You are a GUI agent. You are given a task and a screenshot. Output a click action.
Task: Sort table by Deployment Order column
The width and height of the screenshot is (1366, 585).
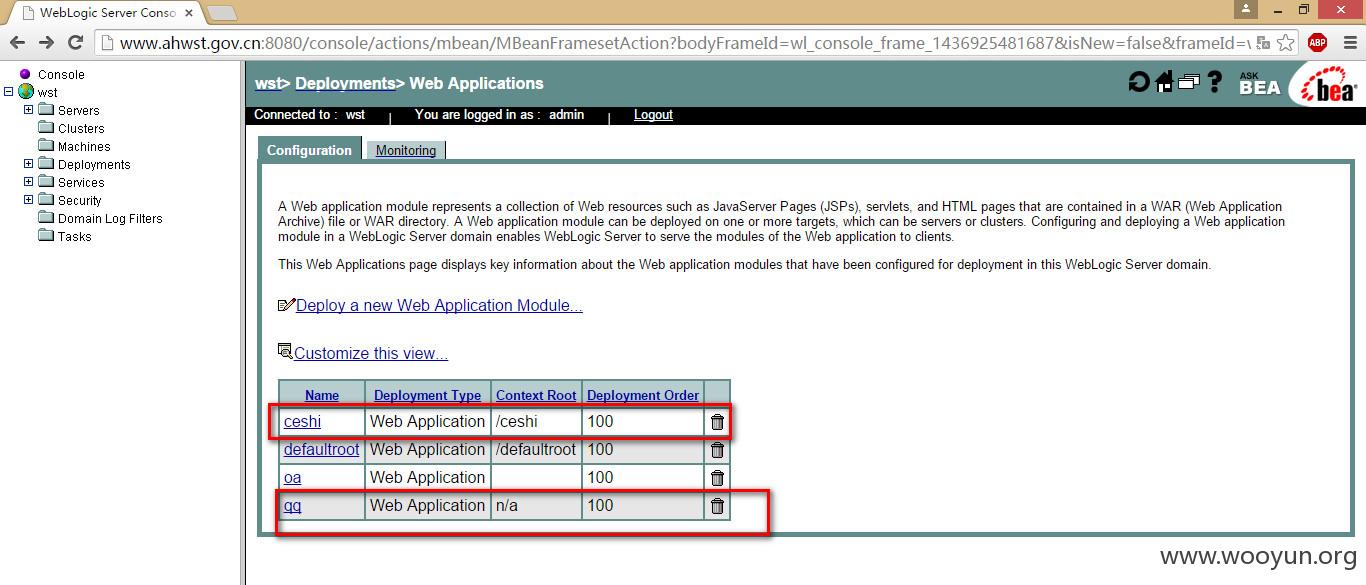click(x=643, y=395)
